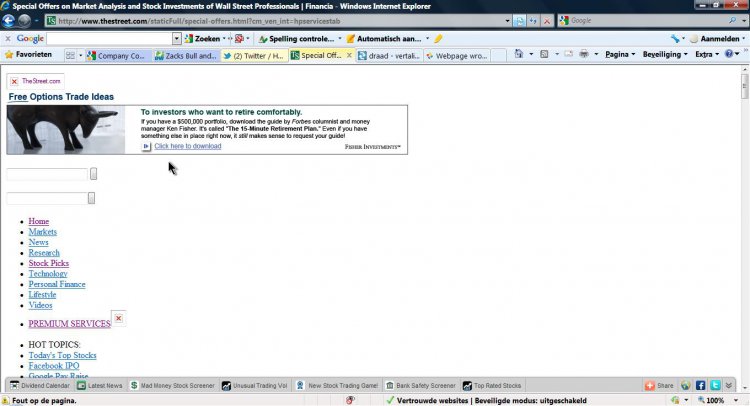Open the Google toolbar wrench settings
The width and height of the screenshot is (750, 406).
point(675,39)
